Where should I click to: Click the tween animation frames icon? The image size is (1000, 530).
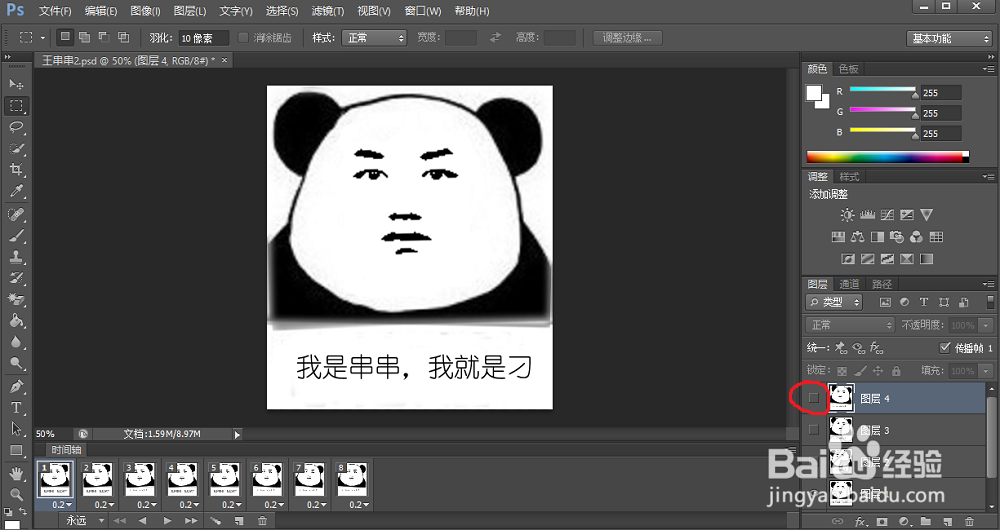click(x=216, y=521)
